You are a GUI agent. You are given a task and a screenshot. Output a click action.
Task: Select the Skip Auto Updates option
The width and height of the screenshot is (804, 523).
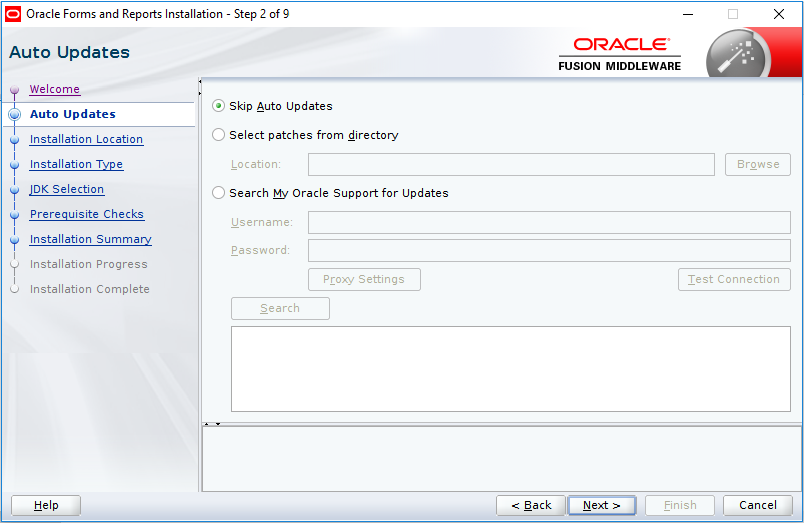tap(219, 106)
